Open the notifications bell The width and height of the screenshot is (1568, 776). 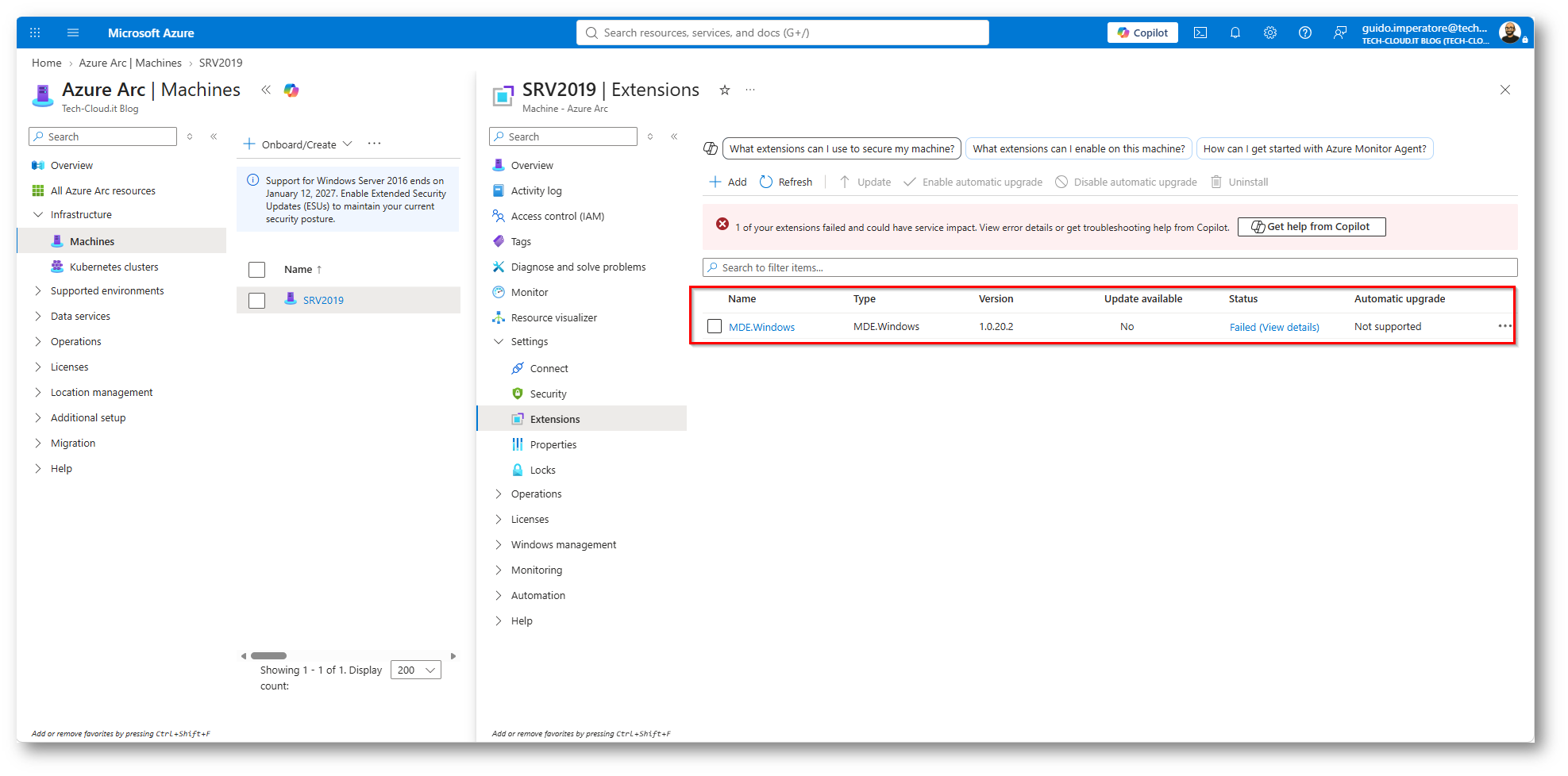(1235, 33)
